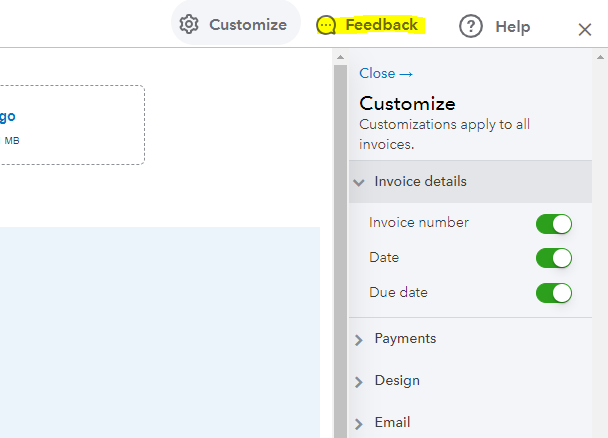608x438 pixels.
Task: Expand the Email section arrow
Action: (359, 424)
